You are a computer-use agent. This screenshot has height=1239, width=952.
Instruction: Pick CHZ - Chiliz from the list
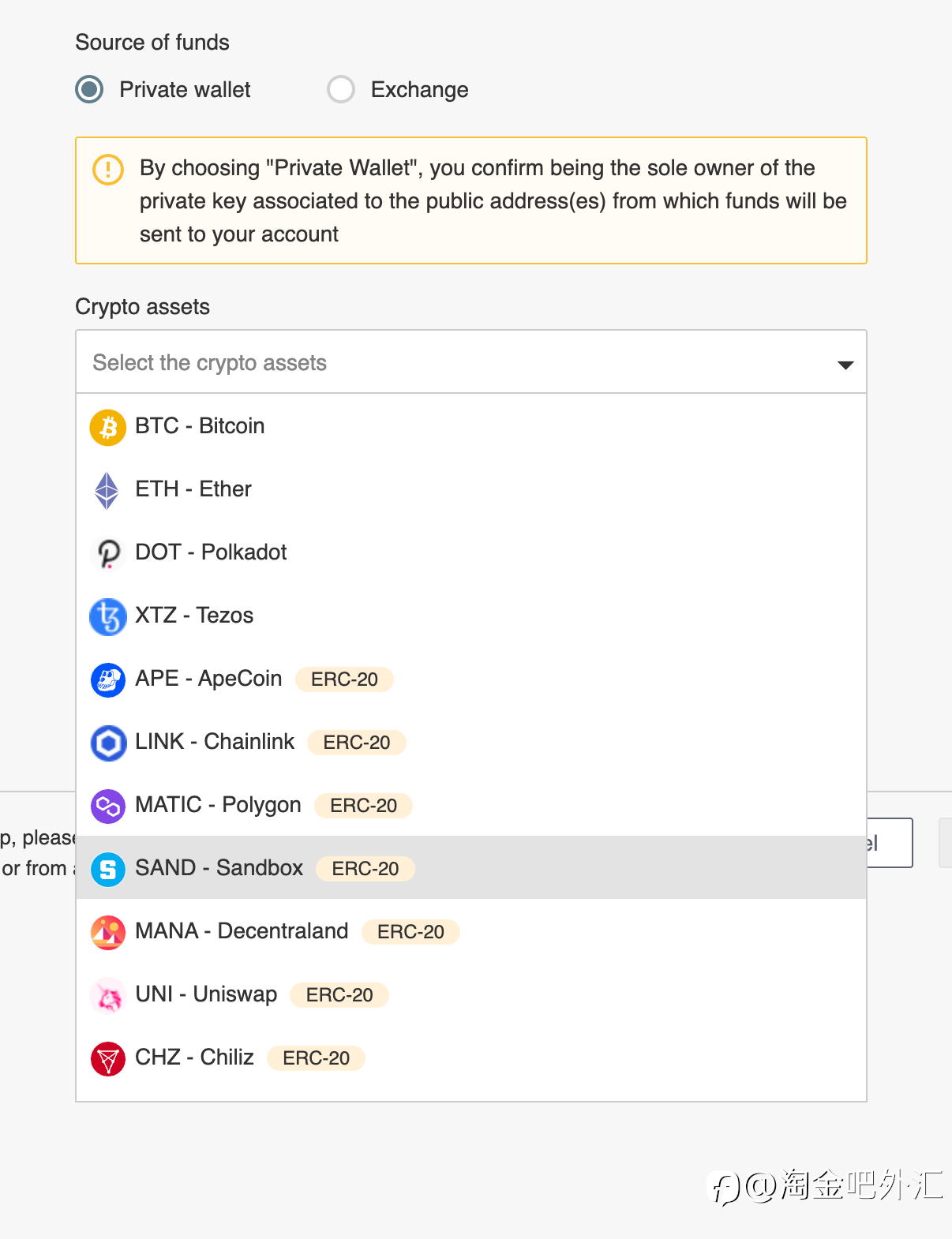[x=471, y=1057]
